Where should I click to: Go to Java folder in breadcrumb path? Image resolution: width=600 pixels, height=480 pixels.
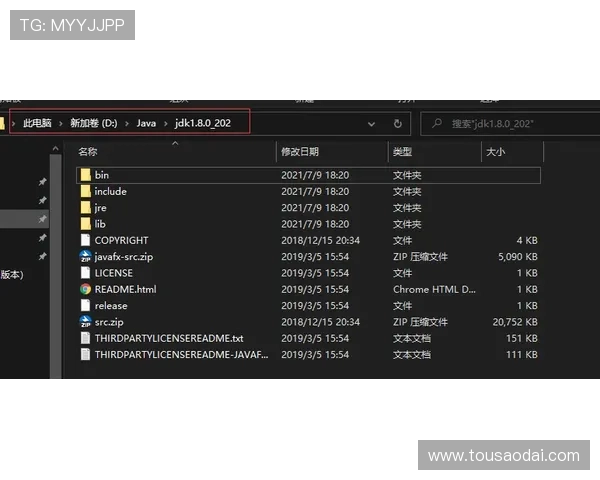[146, 123]
